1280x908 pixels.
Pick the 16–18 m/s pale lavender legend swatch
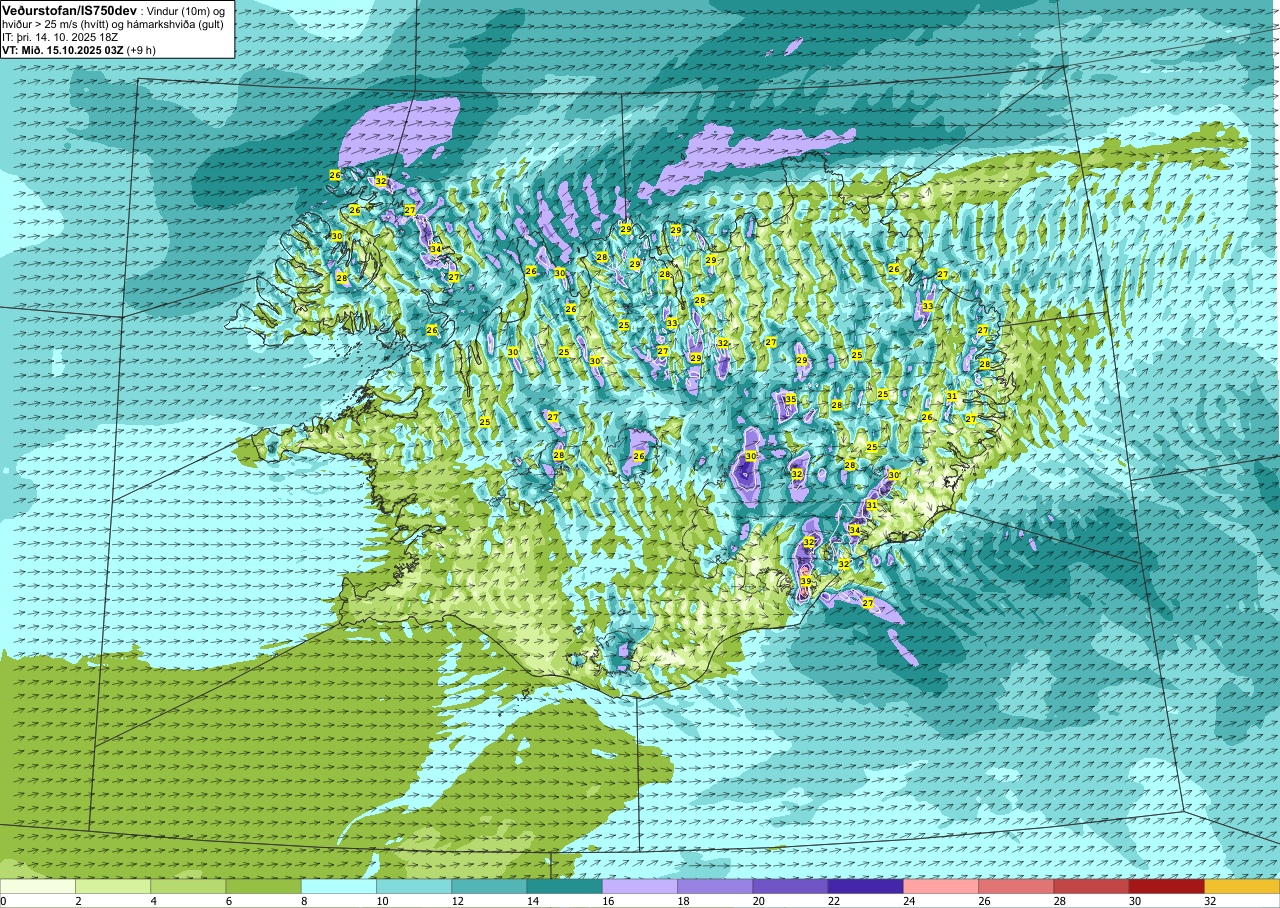[640, 886]
